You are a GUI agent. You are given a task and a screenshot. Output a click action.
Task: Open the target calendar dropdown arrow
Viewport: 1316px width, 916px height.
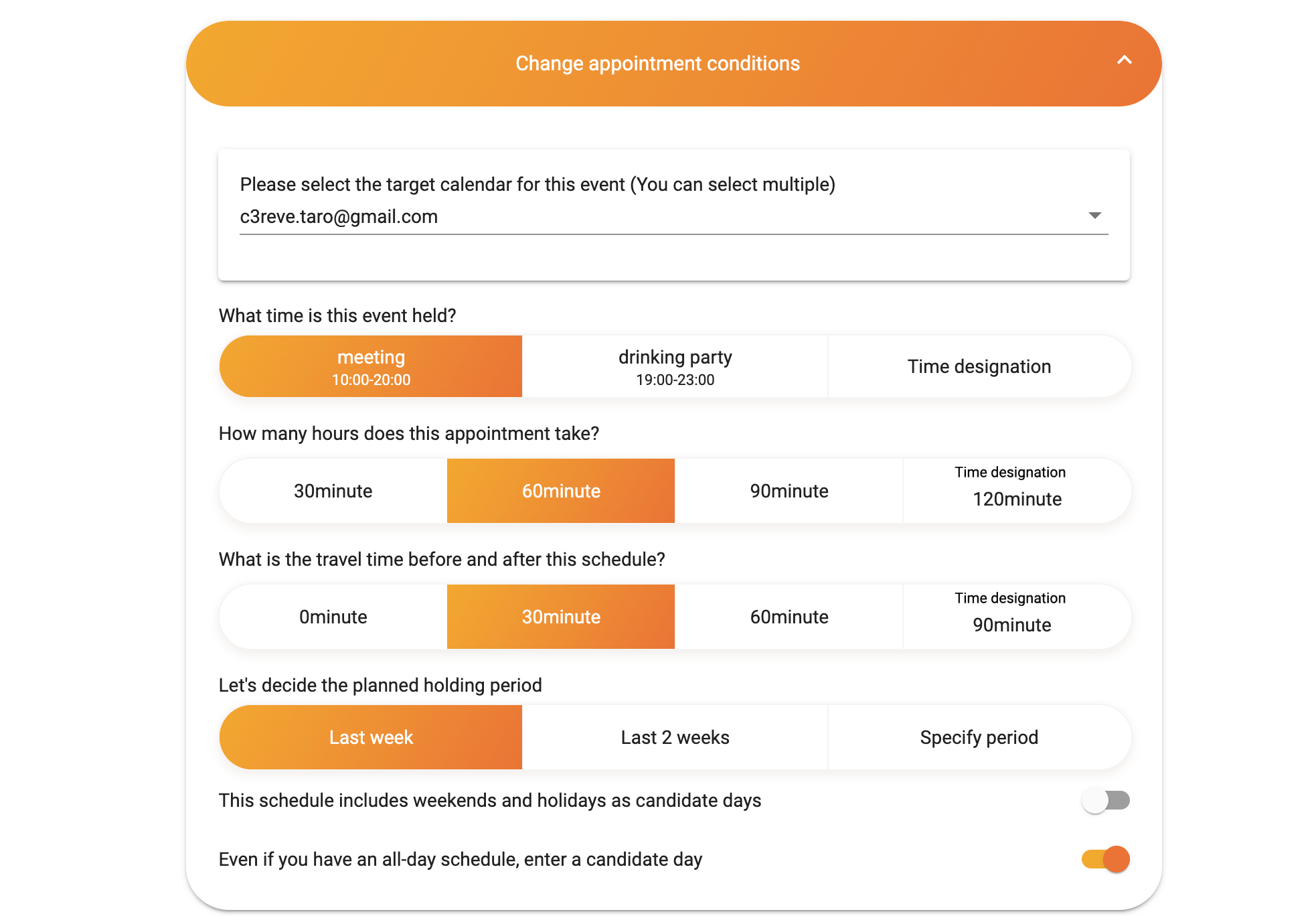point(1094,216)
